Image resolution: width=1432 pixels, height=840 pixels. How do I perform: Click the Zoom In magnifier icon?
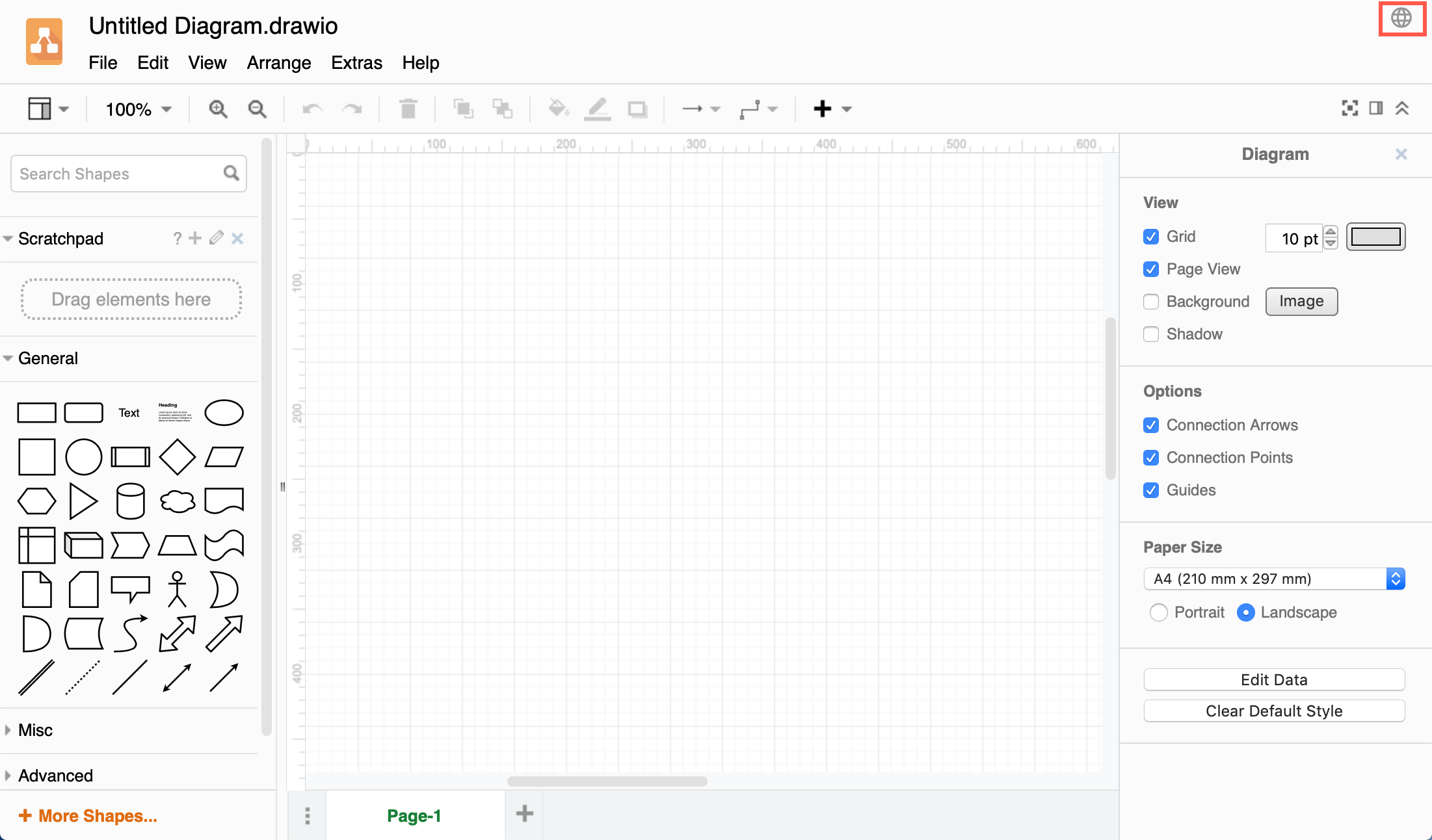point(218,109)
